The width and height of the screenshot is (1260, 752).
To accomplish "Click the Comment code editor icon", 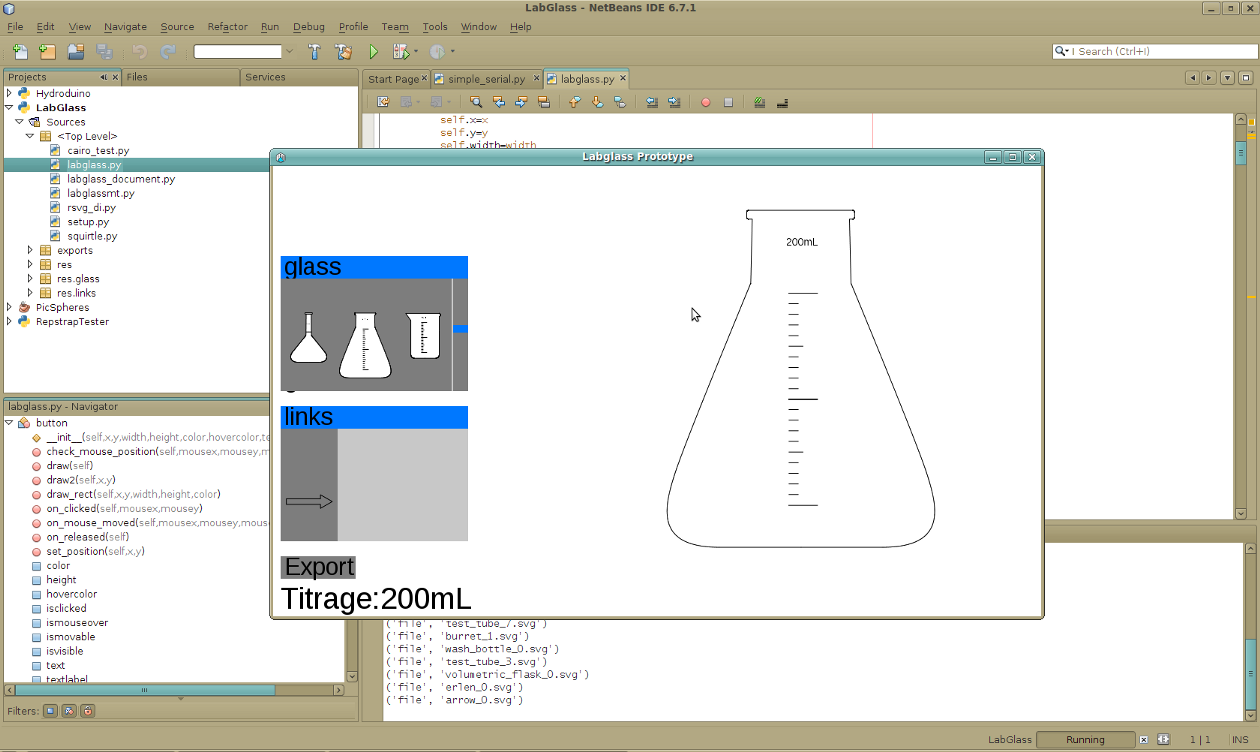I will (759, 102).
